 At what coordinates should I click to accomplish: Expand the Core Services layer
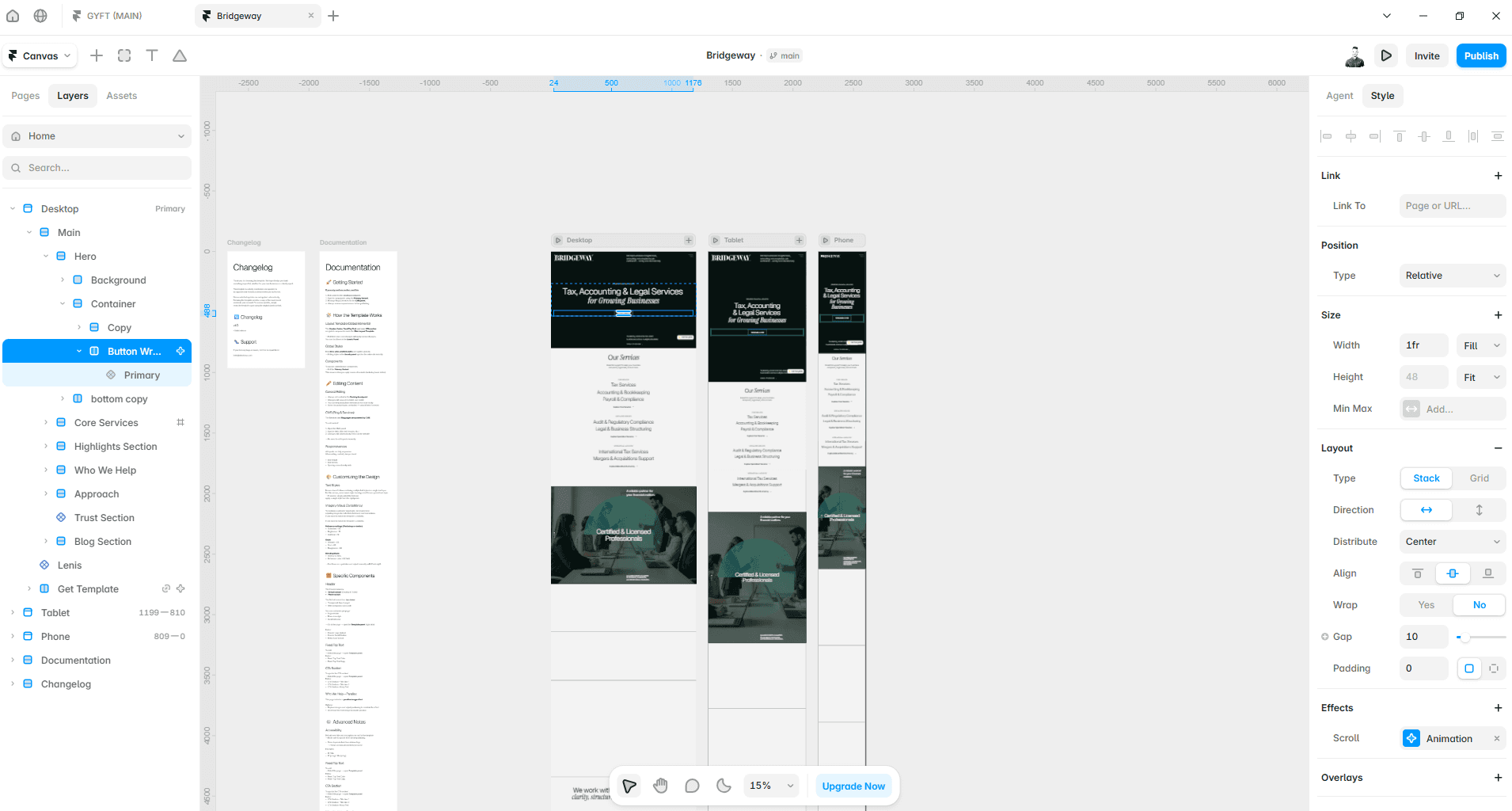(x=46, y=422)
